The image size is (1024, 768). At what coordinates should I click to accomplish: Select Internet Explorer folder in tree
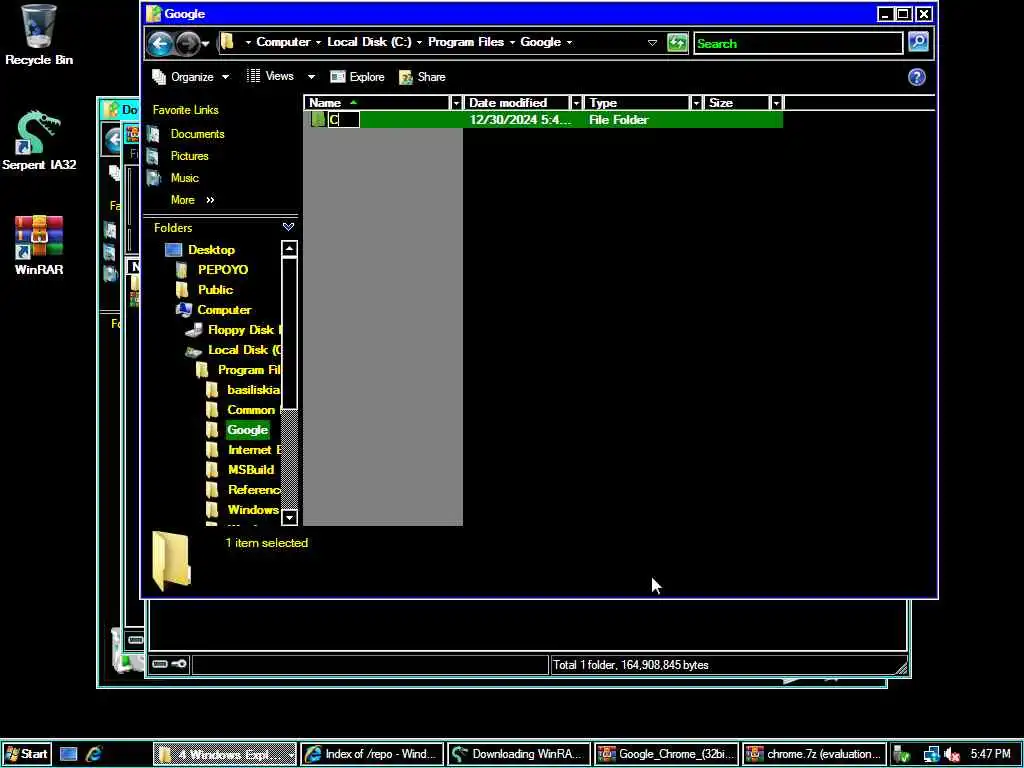254,450
